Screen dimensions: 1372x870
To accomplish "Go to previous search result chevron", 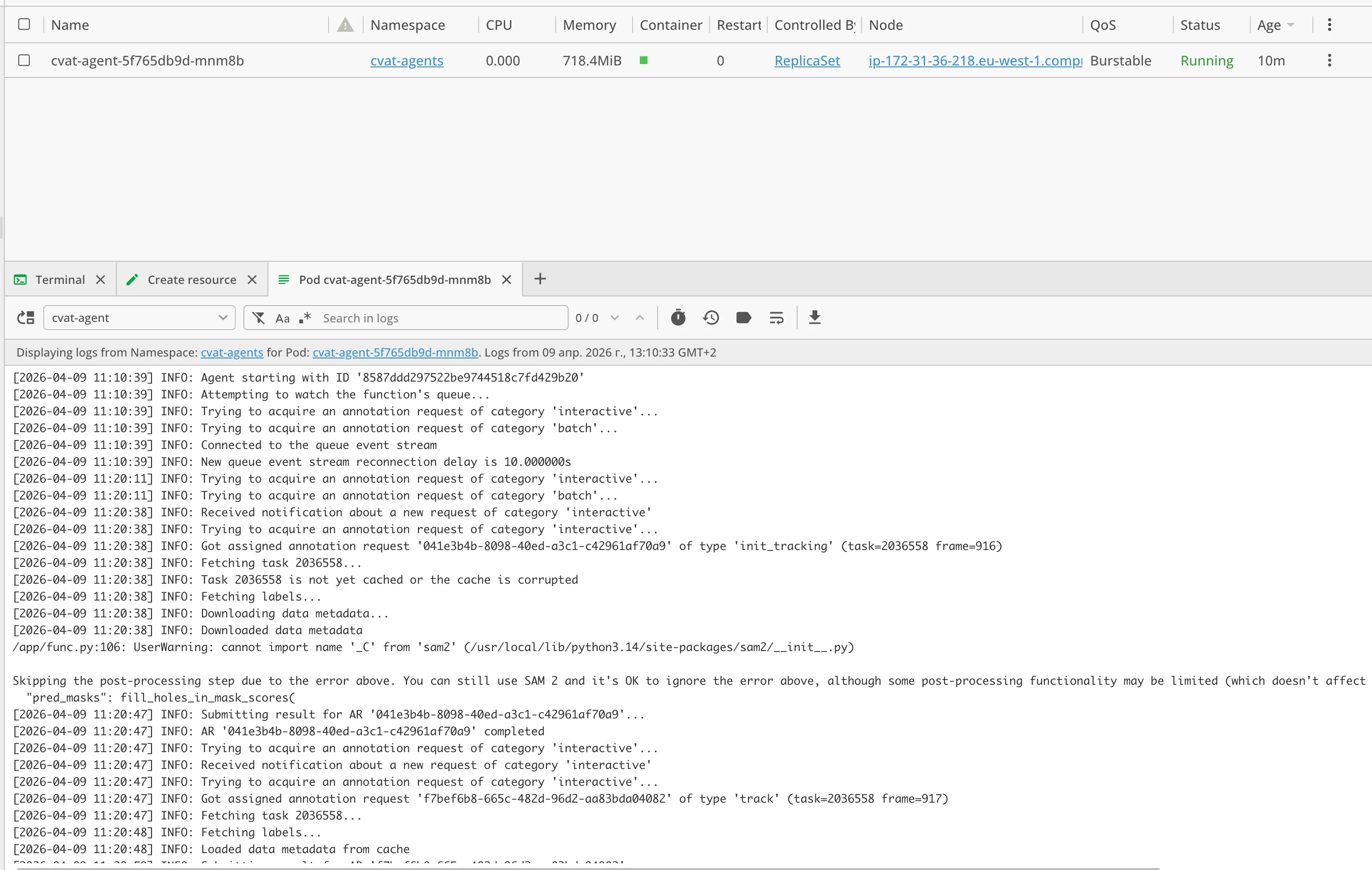I will [639, 317].
